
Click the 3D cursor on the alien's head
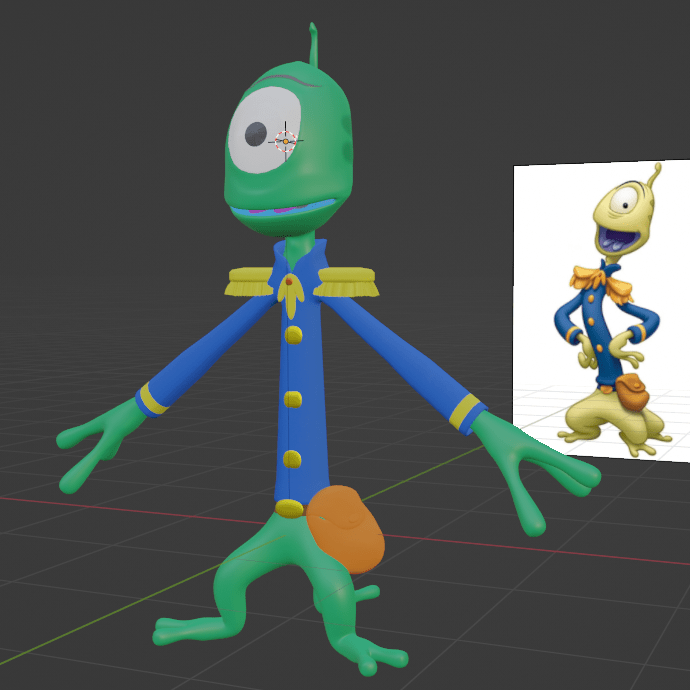[286, 141]
